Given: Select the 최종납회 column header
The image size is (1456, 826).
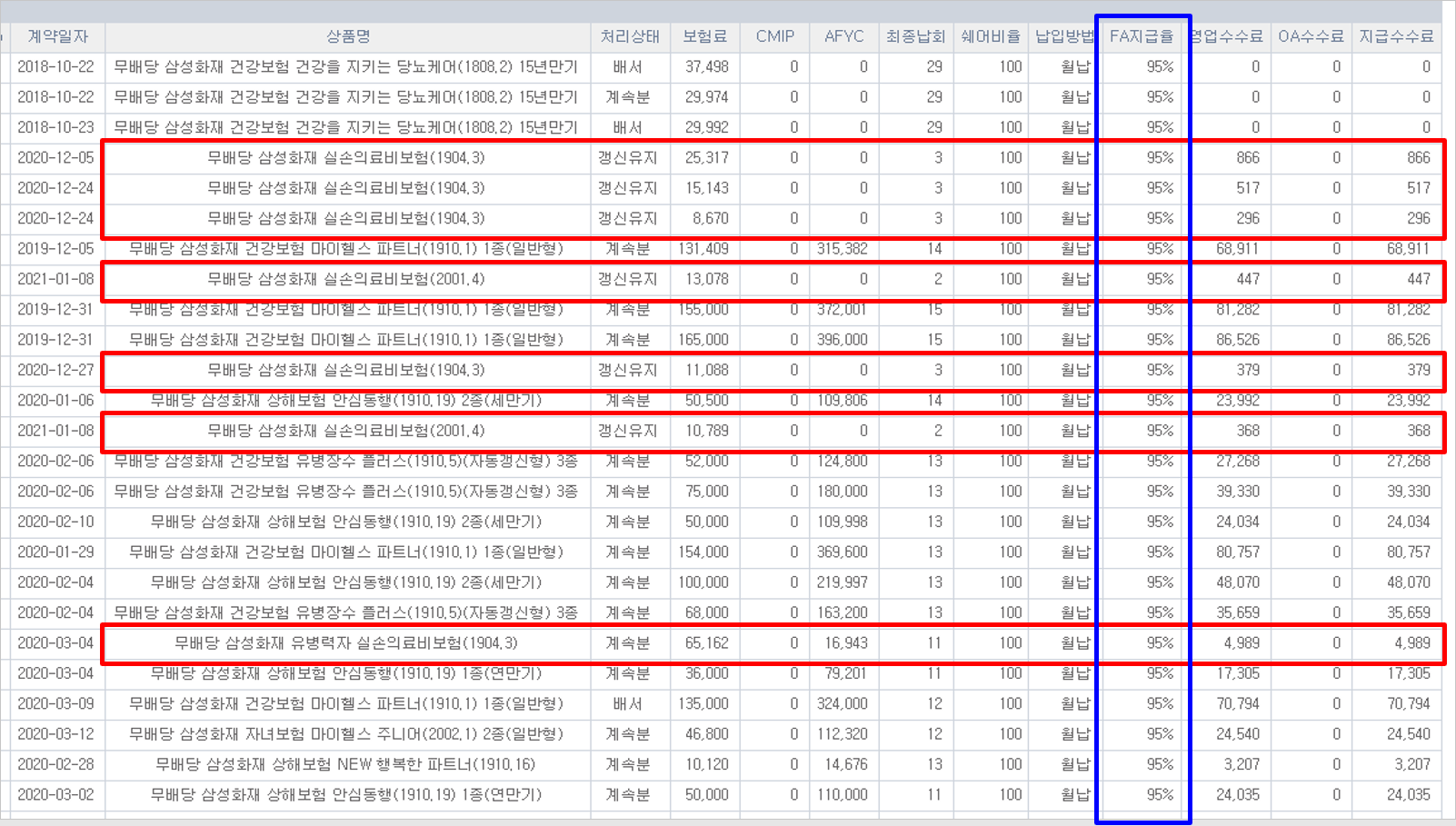Looking at the screenshot, I should [915, 36].
